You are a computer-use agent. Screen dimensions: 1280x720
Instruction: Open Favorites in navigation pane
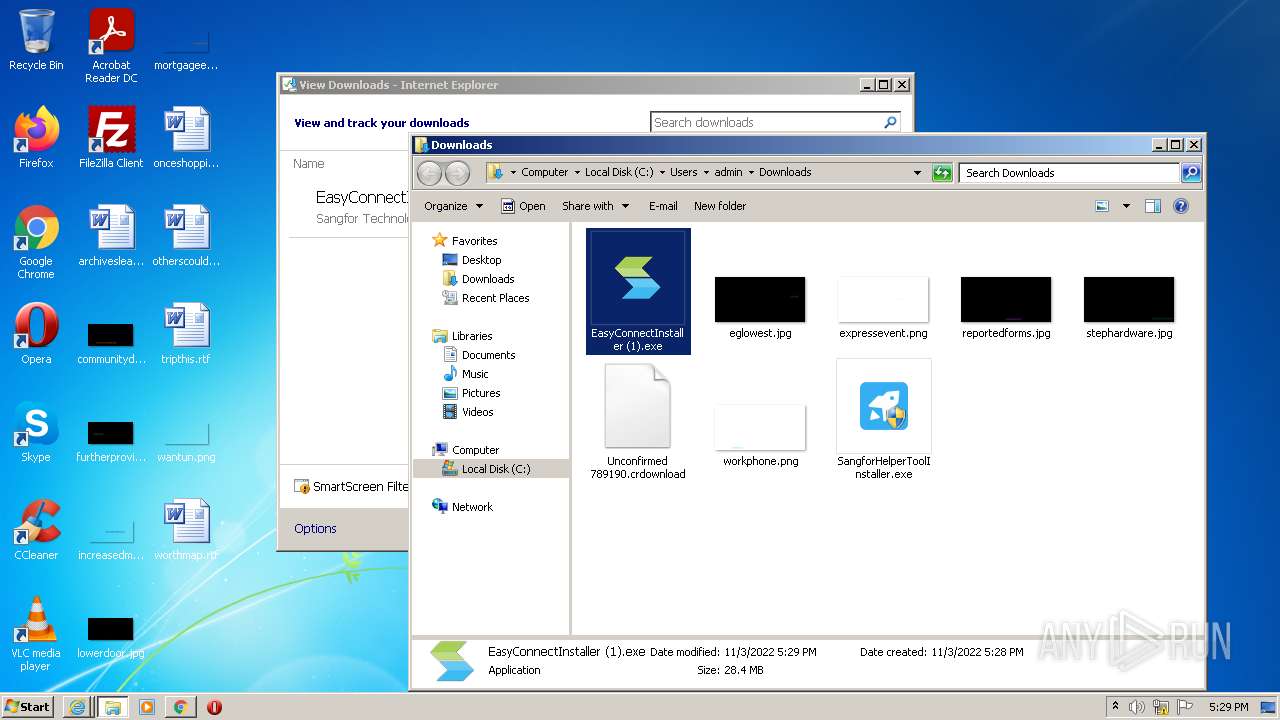pos(474,241)
